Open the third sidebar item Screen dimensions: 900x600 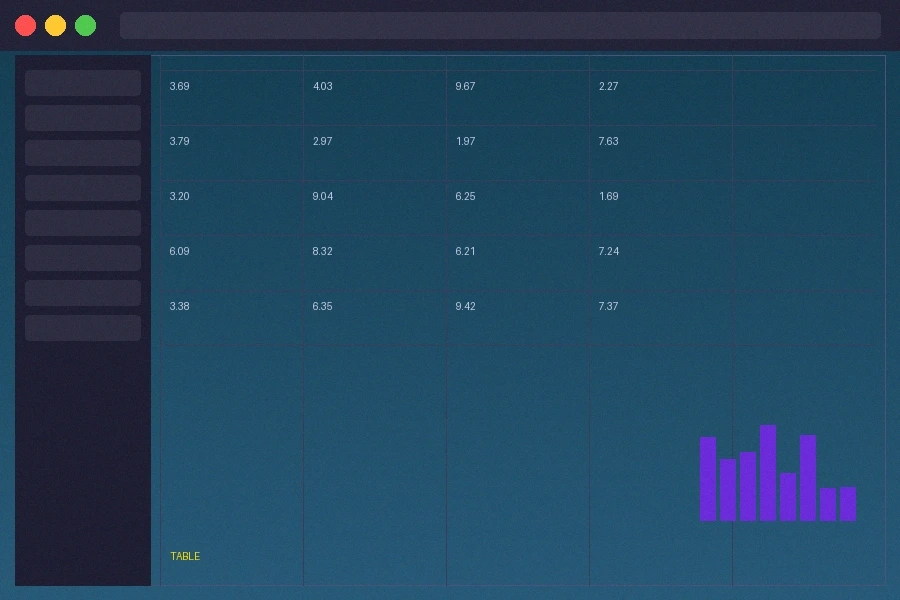pos(83,153)
